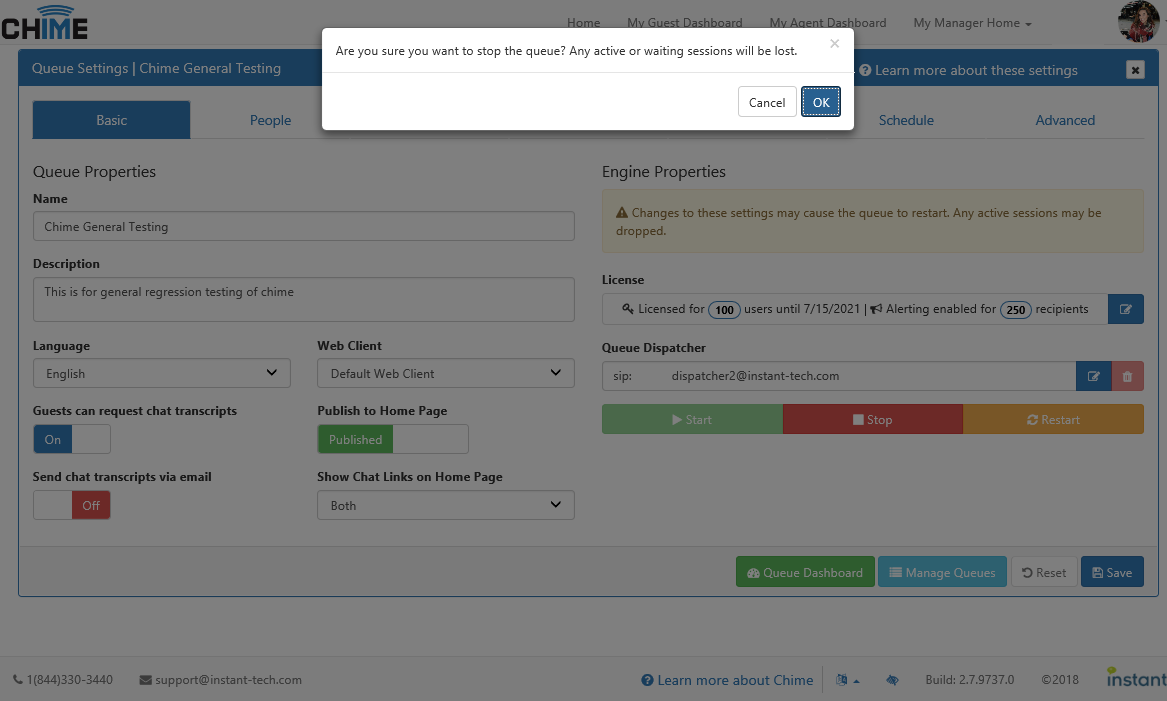Click the red Stop queue button
Screen dimensions: 1167x701
coord(873,419)
